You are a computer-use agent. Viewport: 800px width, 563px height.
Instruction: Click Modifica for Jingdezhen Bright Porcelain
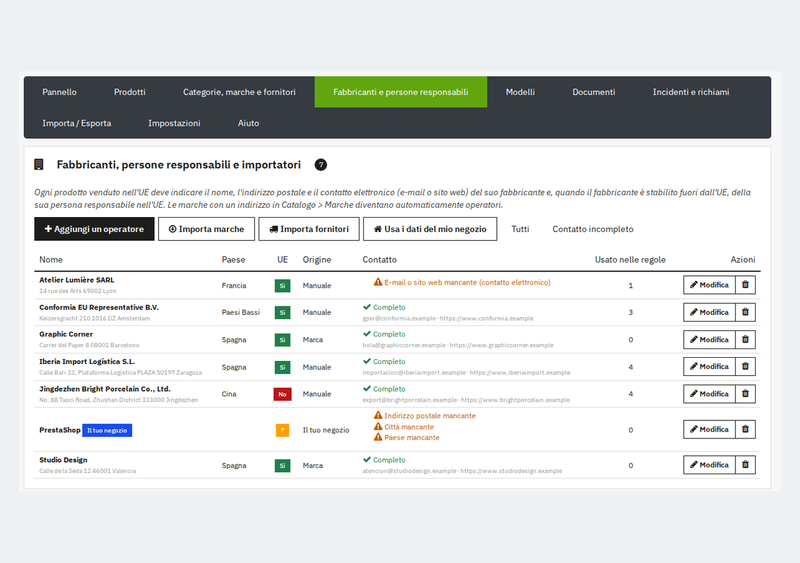coord(709,394)
